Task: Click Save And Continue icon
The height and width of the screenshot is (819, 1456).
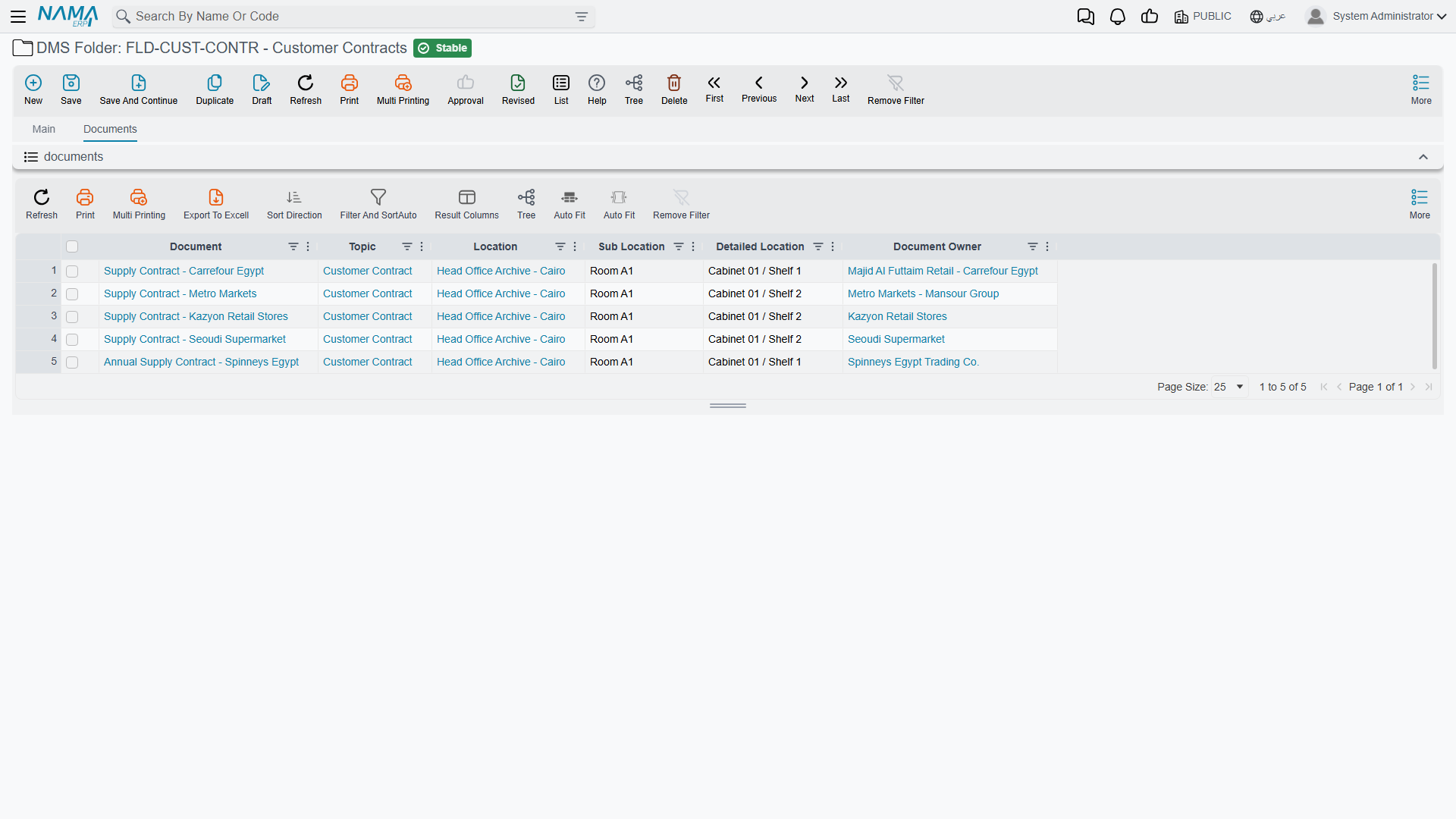Action: [139, 89]
